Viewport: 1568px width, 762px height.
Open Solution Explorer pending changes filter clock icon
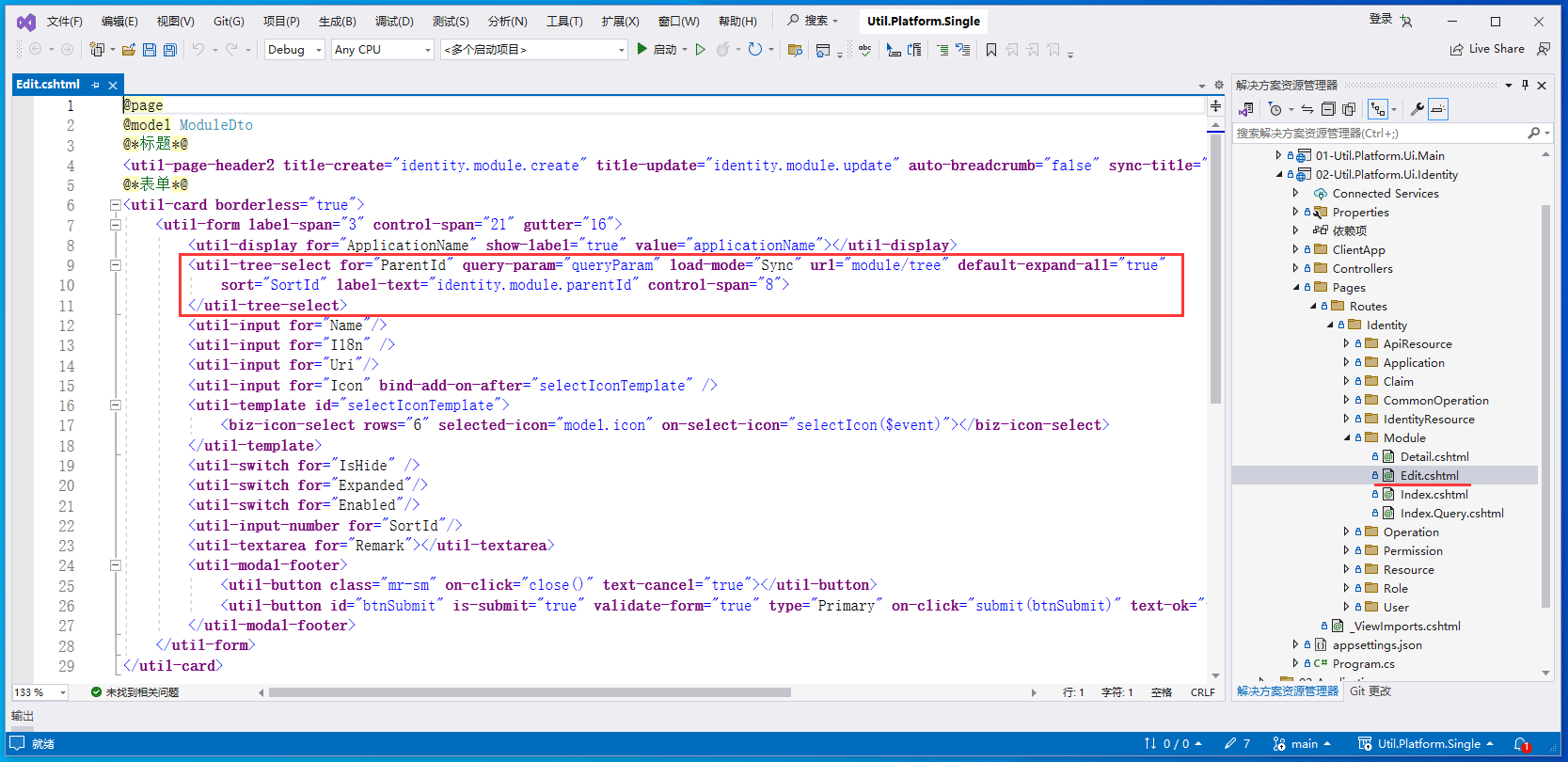click(1275, 109)
